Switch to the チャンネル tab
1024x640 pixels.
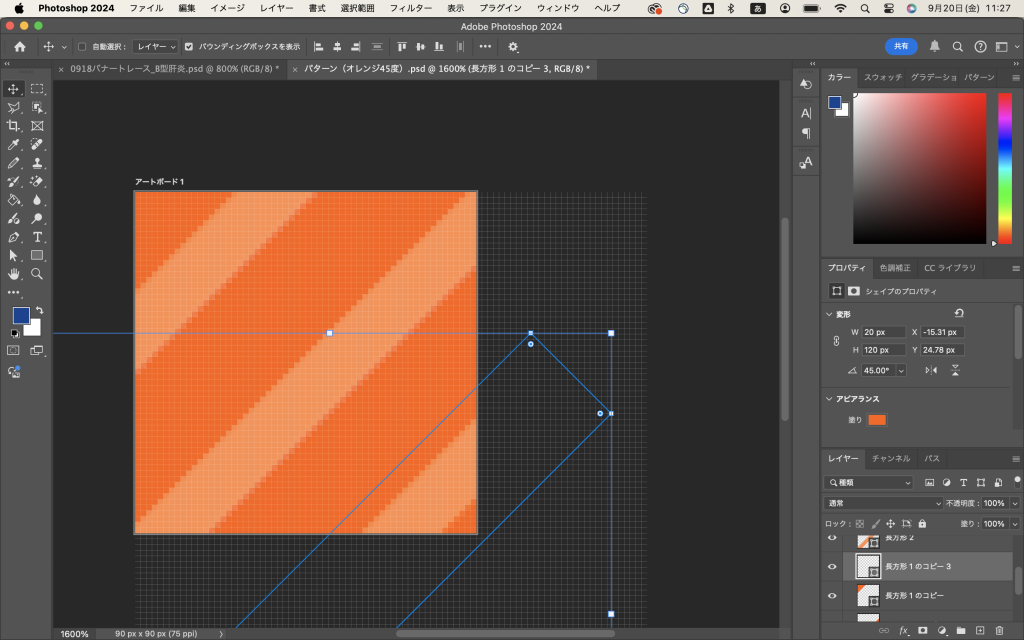890,458
